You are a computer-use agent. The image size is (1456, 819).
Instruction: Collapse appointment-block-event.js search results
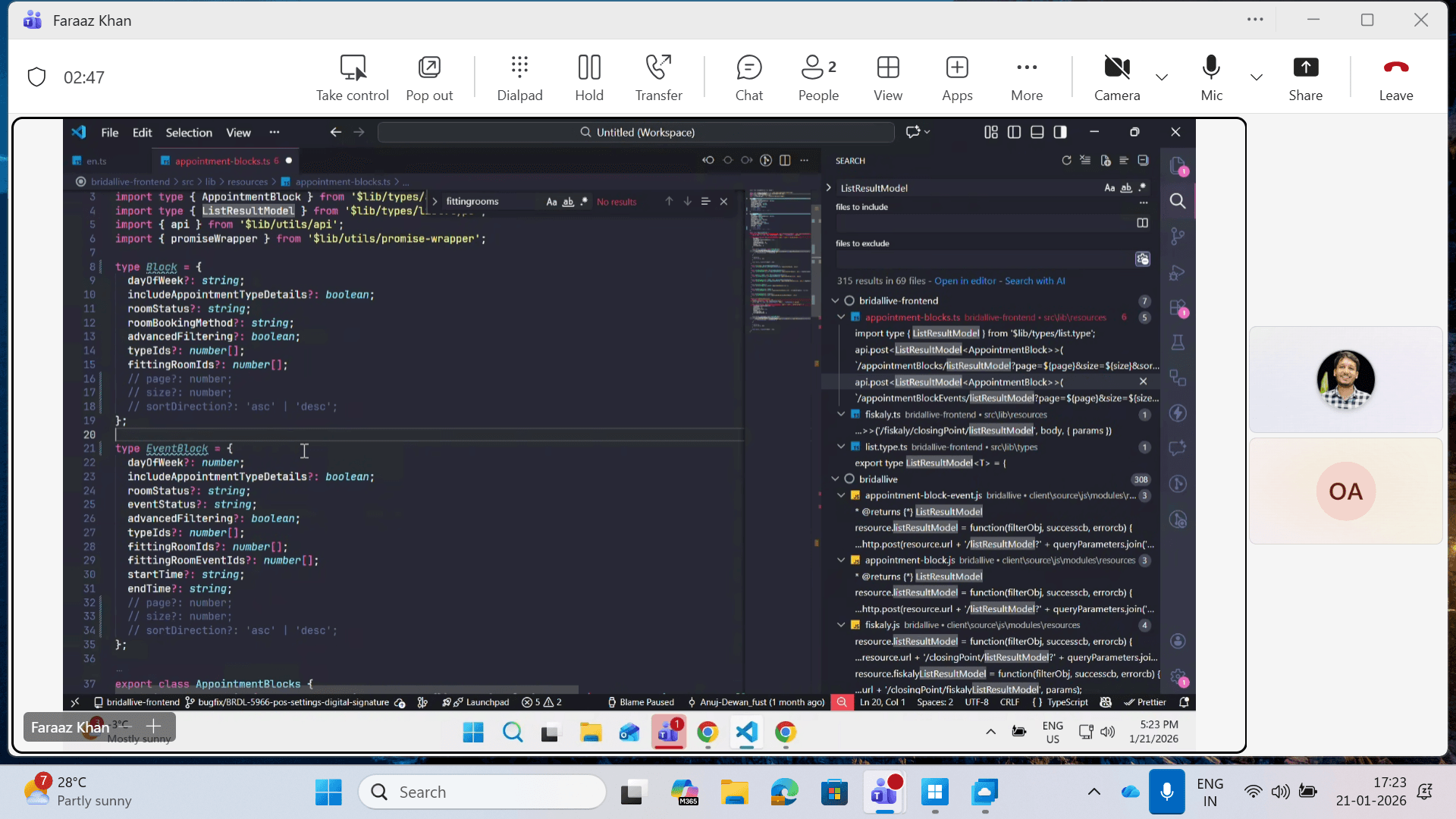(x=841, y=495)
